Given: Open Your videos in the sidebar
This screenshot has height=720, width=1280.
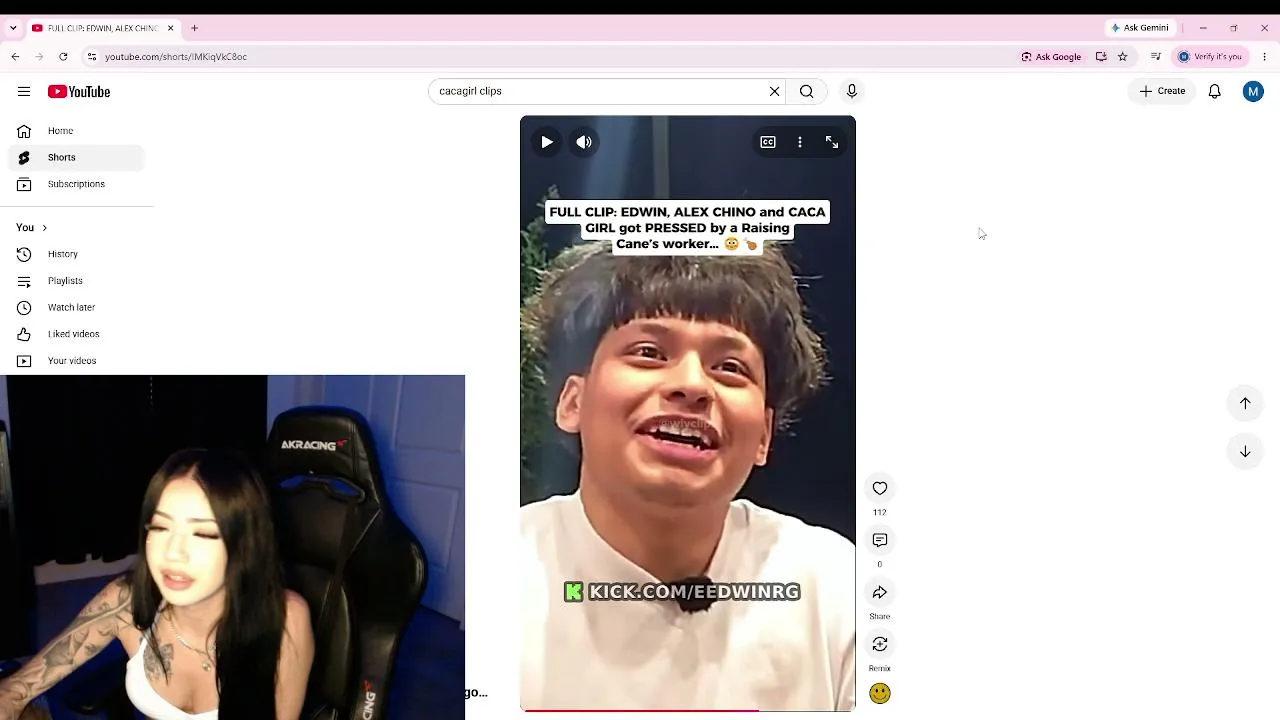Looking at the screenshot, I should (76, 361).
